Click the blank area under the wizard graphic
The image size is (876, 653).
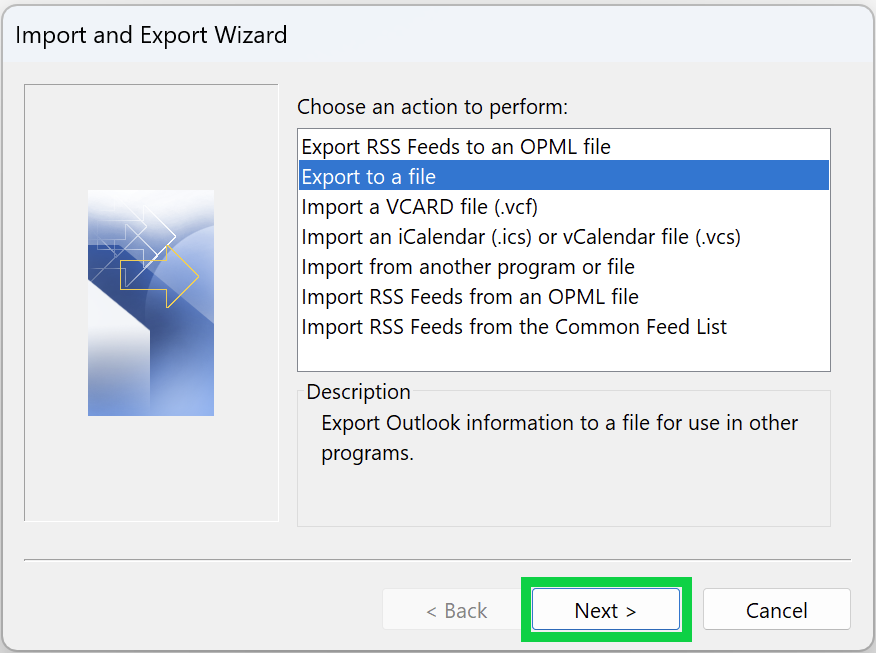150,468
